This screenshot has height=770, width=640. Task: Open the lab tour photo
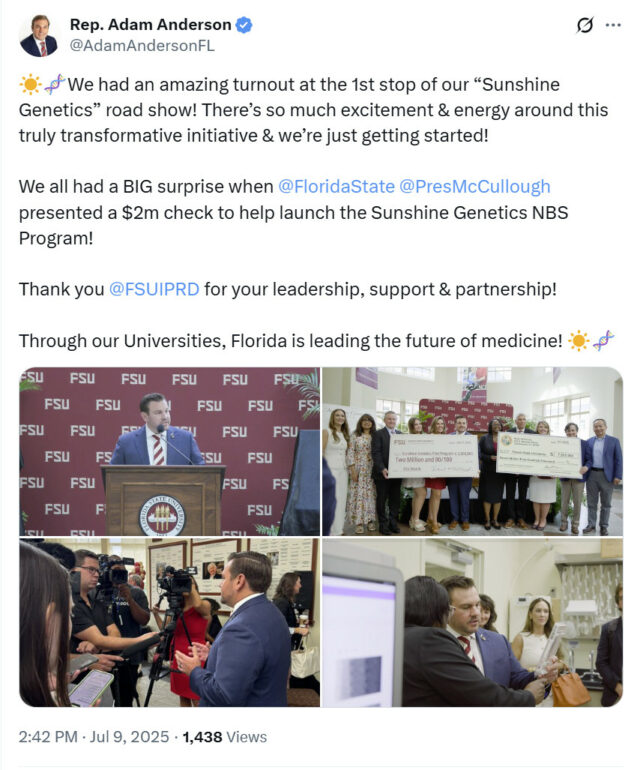coord(473,623)
